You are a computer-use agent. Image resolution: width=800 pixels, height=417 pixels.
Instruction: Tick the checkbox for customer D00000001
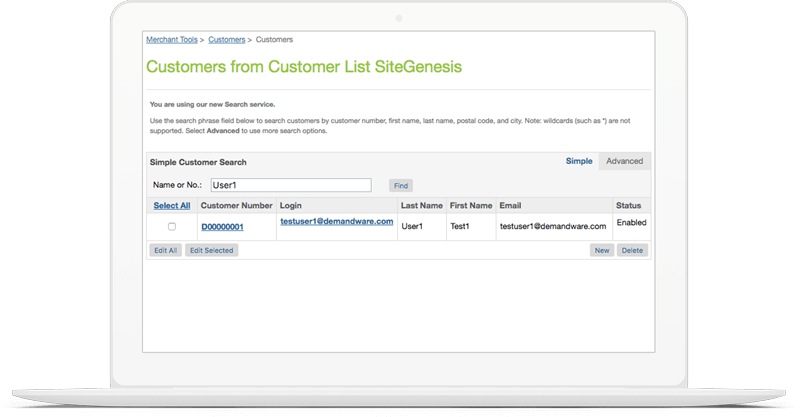[x=172, y=227]
